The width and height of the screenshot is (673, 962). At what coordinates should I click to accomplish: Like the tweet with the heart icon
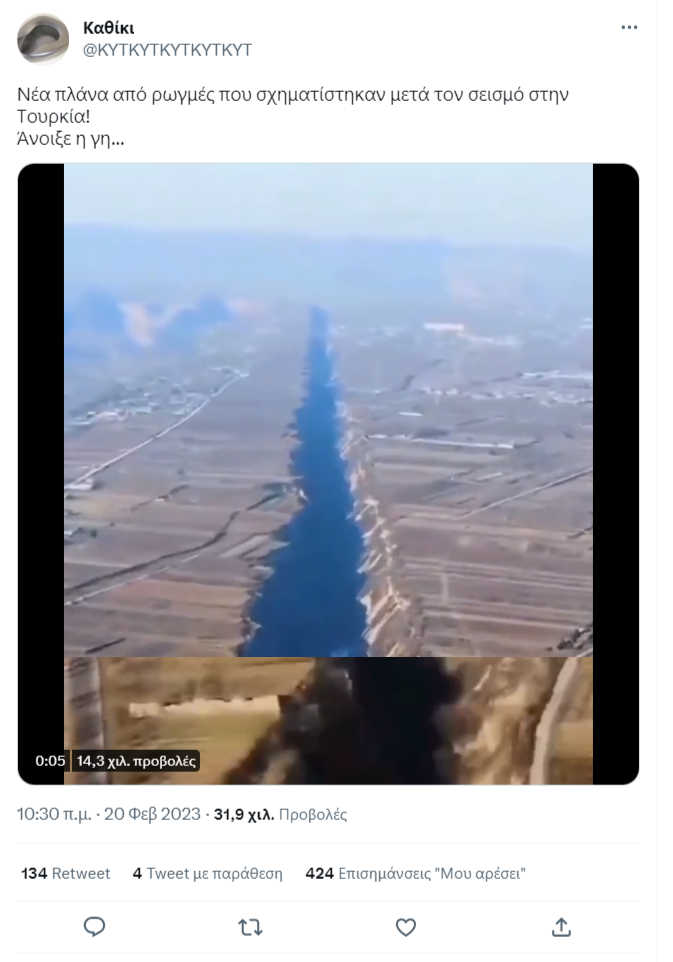click(x=406, y=926)
